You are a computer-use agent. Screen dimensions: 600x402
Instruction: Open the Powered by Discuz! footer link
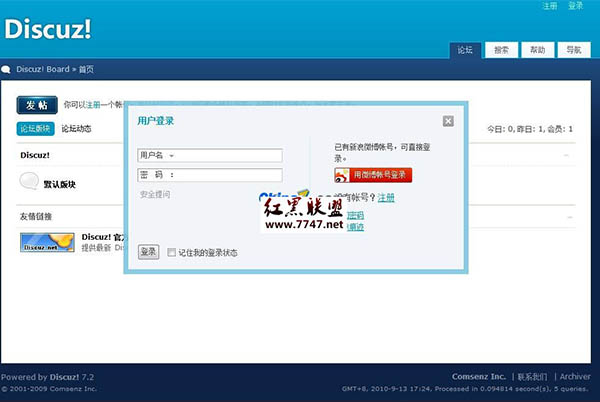[x=64, y=377]
